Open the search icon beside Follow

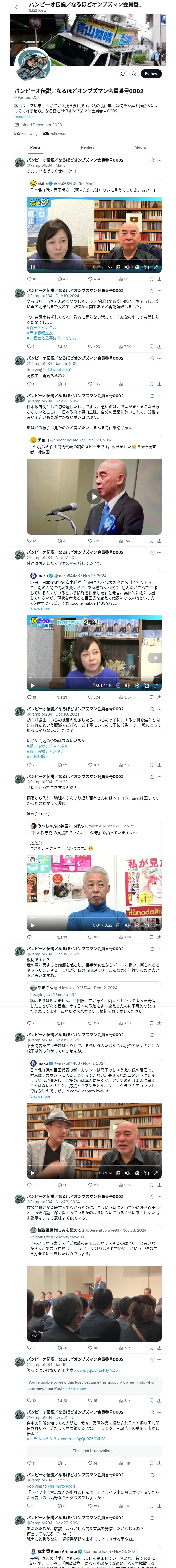[134, 74]
